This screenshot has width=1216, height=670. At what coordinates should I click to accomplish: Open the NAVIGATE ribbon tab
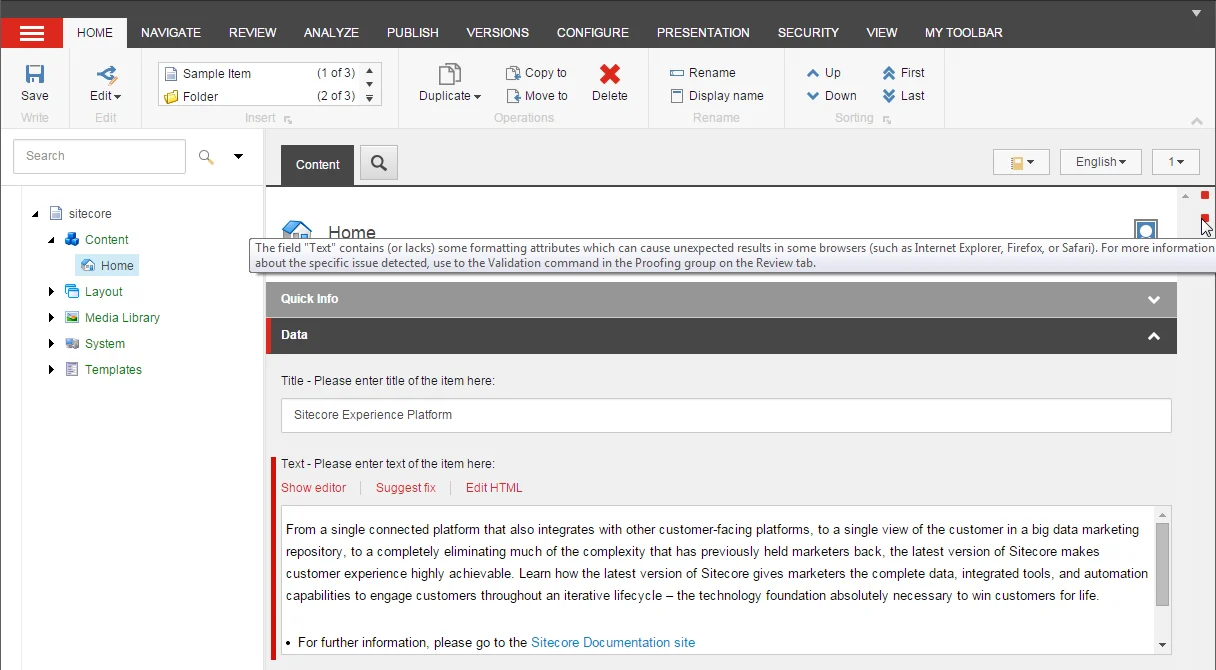(171, 33)
